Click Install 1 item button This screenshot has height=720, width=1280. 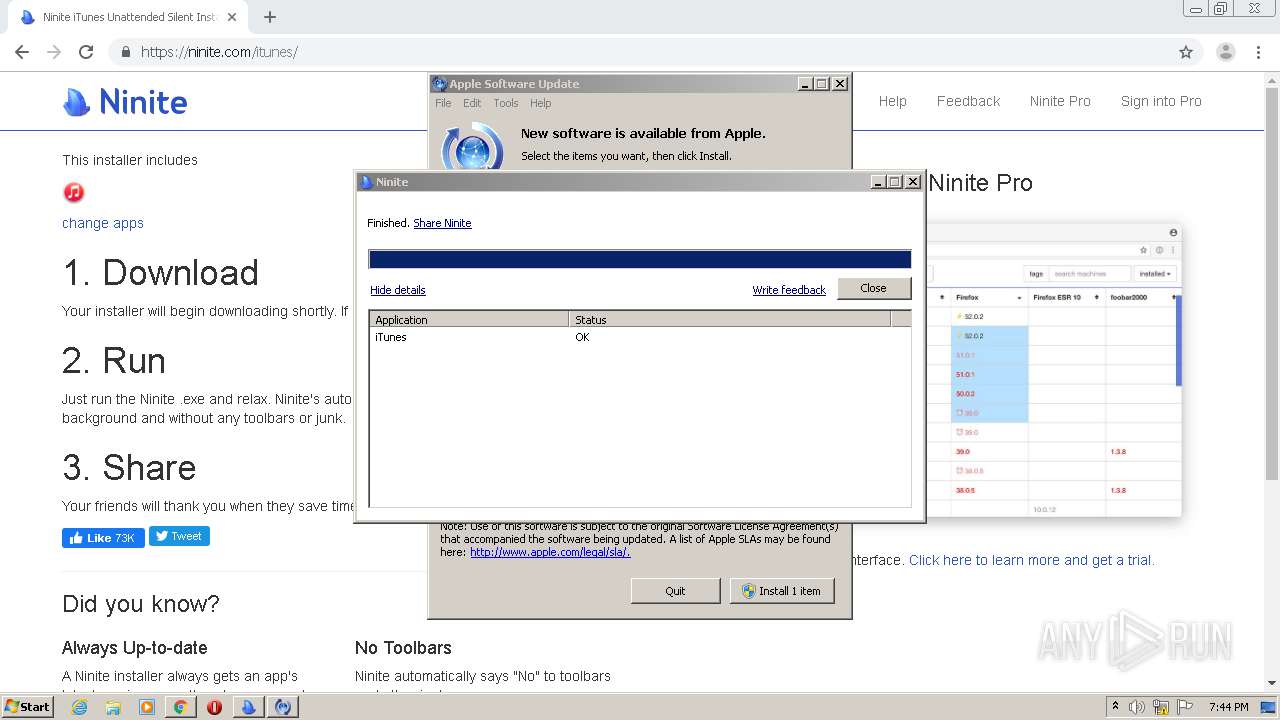(781, 591)
